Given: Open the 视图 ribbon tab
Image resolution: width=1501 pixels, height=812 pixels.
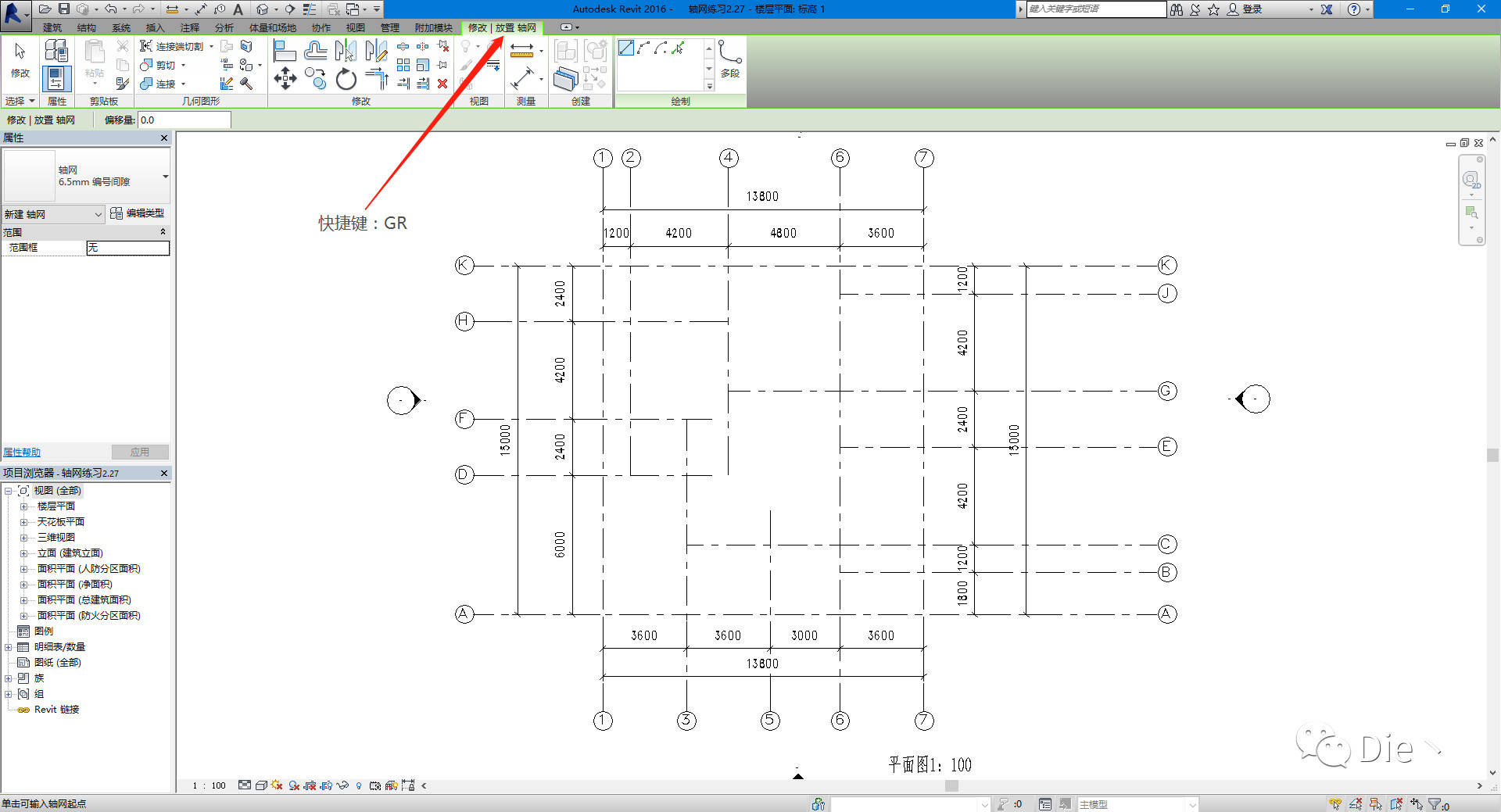Looking at the screenshot, I should (356, 27).
